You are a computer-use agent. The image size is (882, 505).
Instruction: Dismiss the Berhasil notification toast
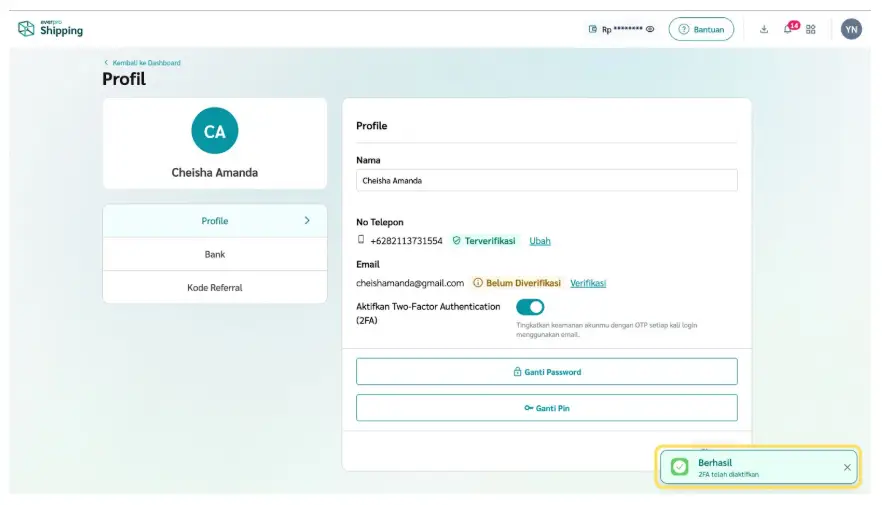tap(847, 467)
